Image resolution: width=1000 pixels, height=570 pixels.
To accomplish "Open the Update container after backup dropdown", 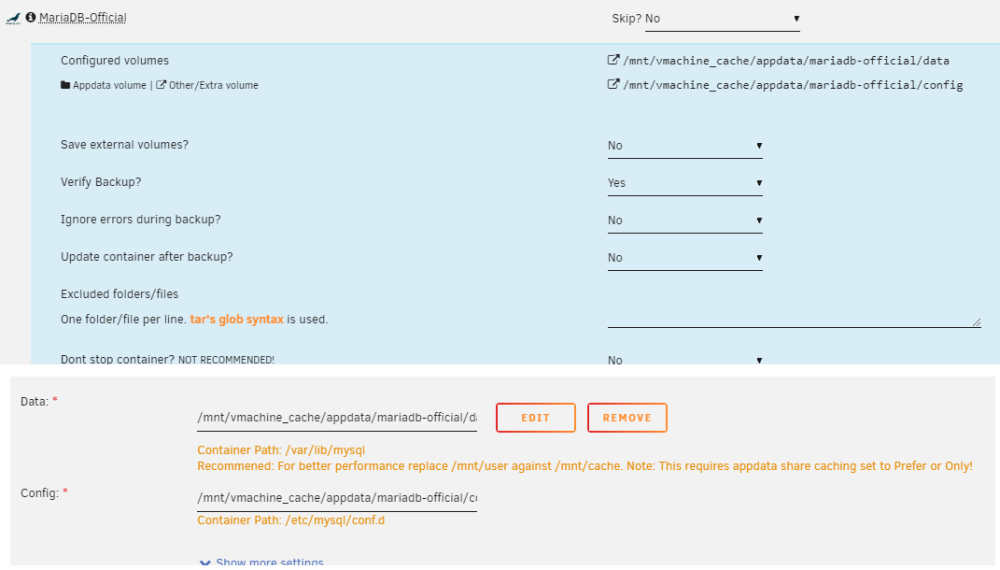I will click(685, 258).
